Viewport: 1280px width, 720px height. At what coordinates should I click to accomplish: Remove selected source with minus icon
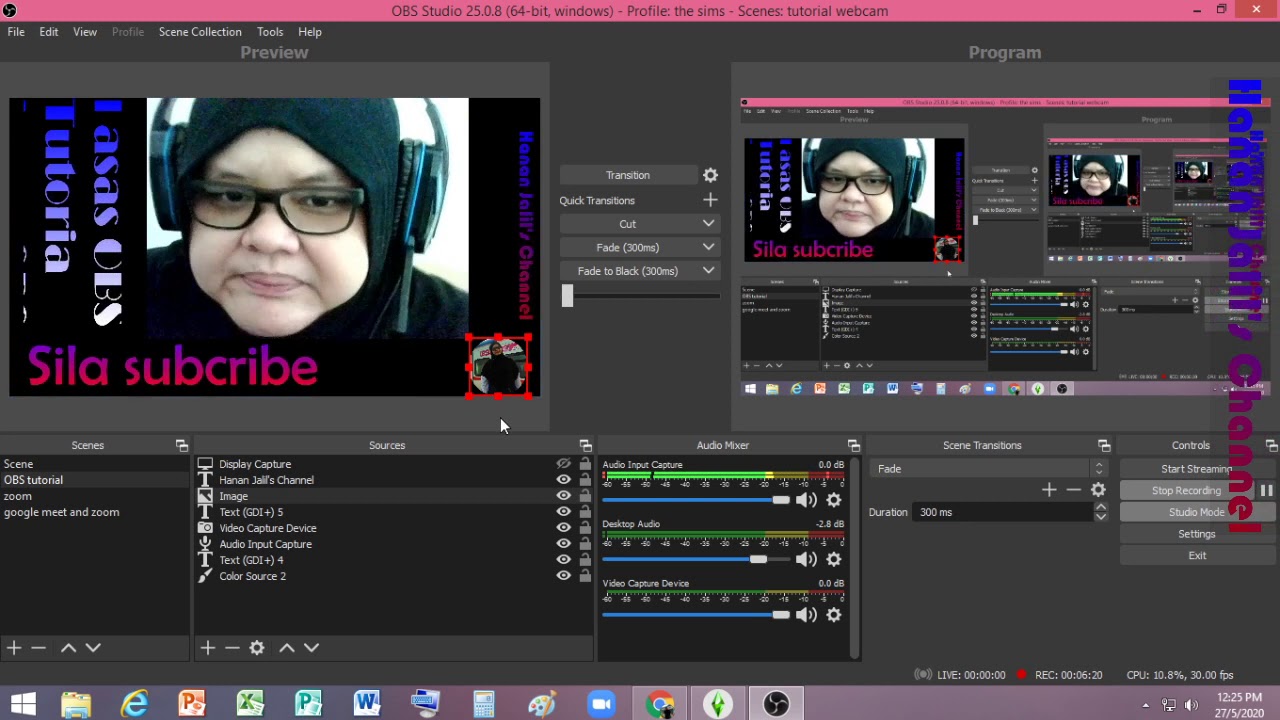point(232,648)
